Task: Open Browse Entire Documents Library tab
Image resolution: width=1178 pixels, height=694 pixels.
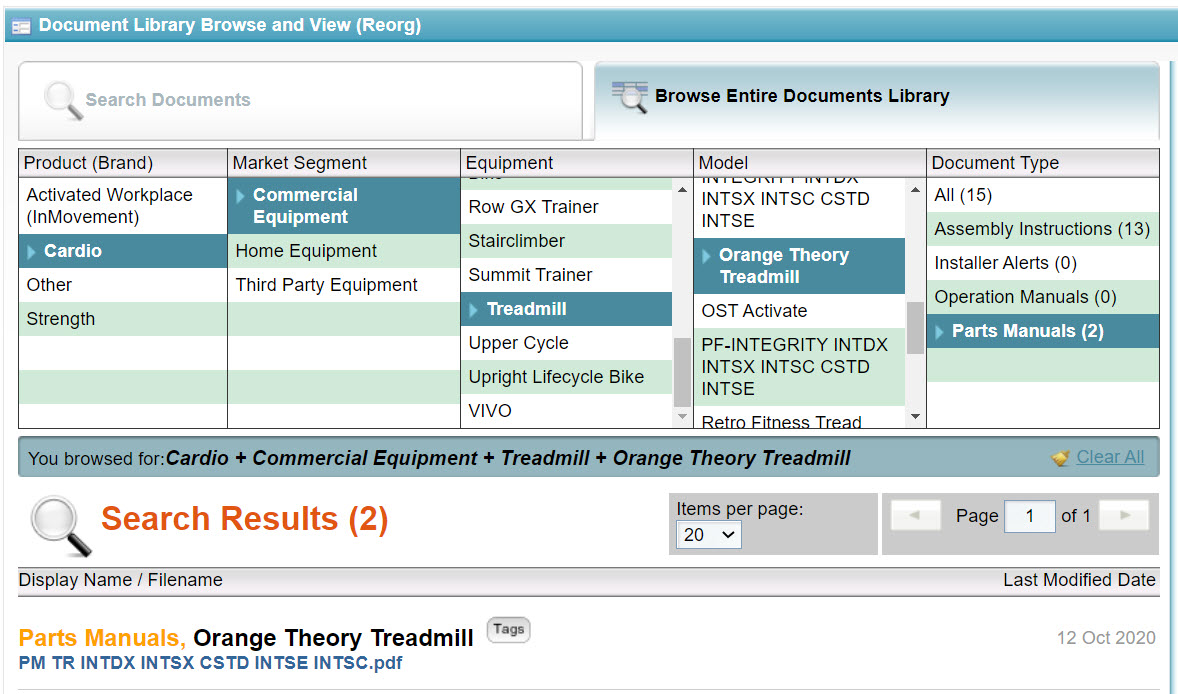Action: [877, 101]
